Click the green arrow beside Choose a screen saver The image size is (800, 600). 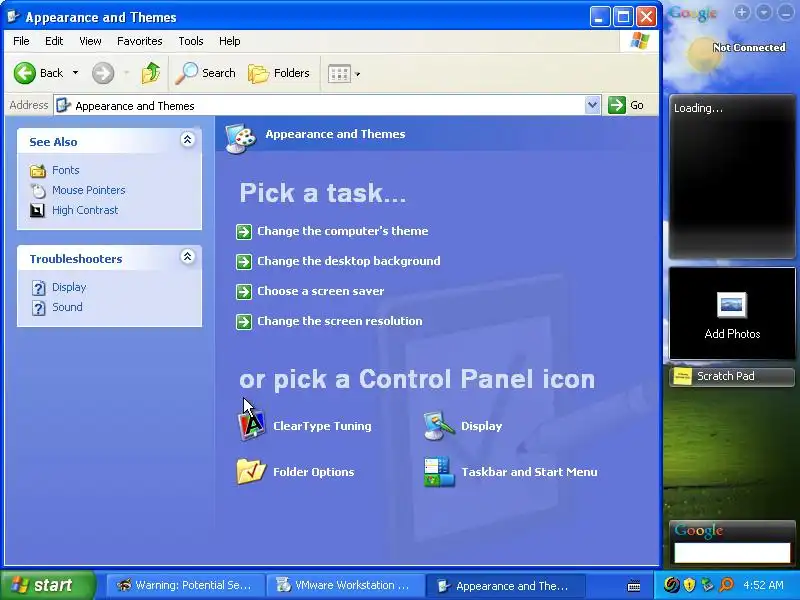point(244,292)
